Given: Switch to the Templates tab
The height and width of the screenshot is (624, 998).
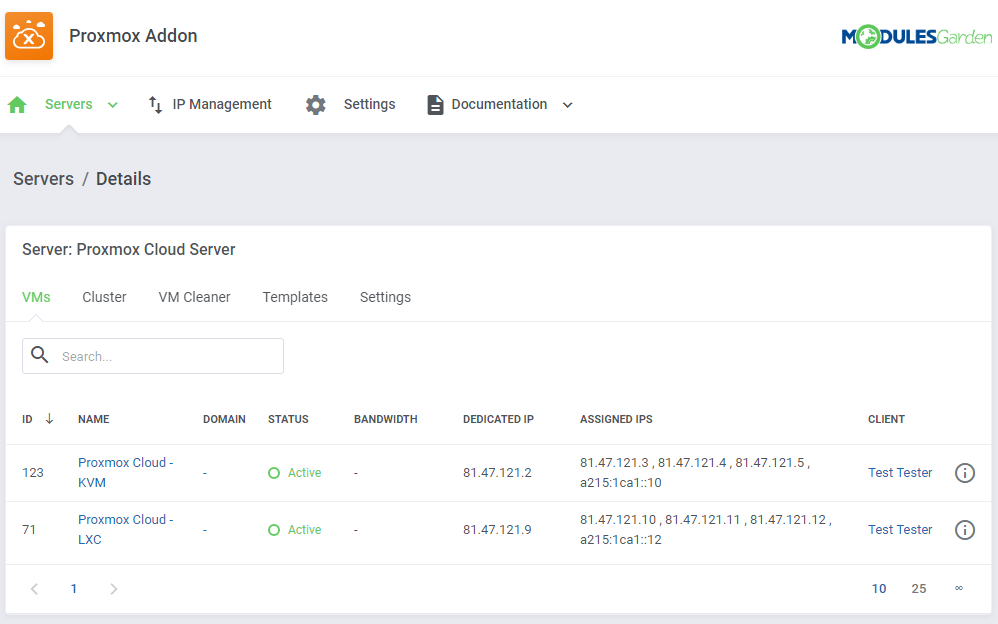Looking at the screenshot, I should pyautogui.click(x=295, y=297).
